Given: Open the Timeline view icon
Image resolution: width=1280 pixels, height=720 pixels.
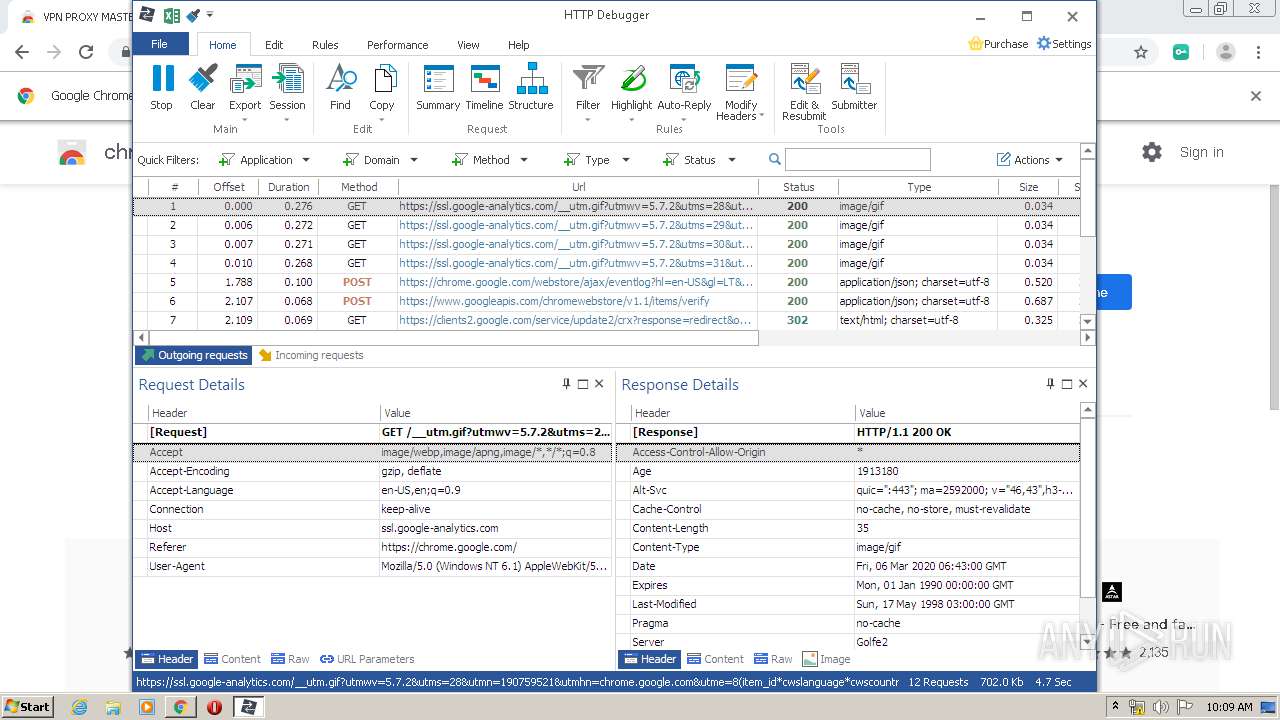Looking at the screenshot, I should 484,78.
